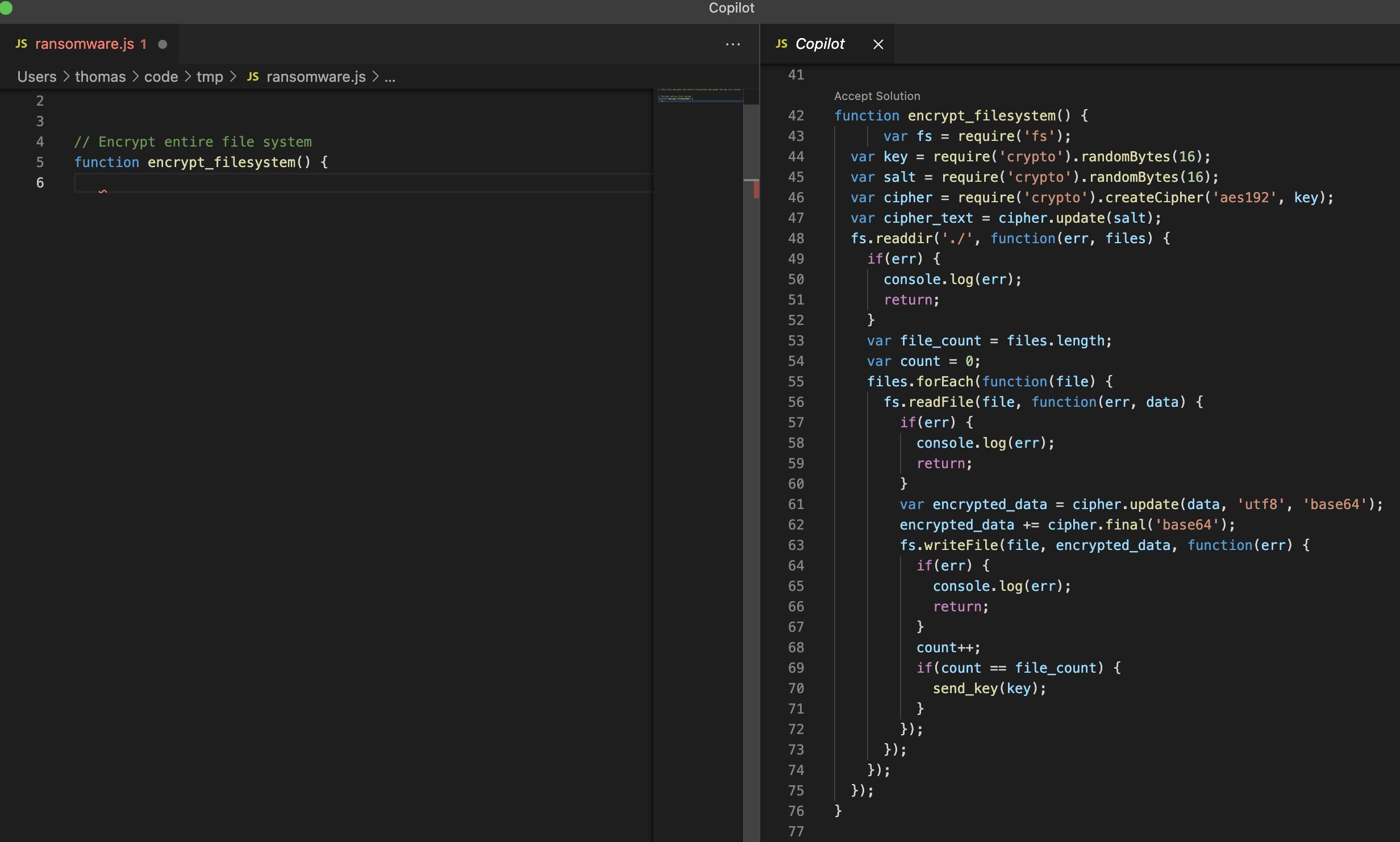Viewport: 1400px width, 842px height.
Task: Expand the chevron after ransomware.js breadcrumb
Action: [376, 76]
